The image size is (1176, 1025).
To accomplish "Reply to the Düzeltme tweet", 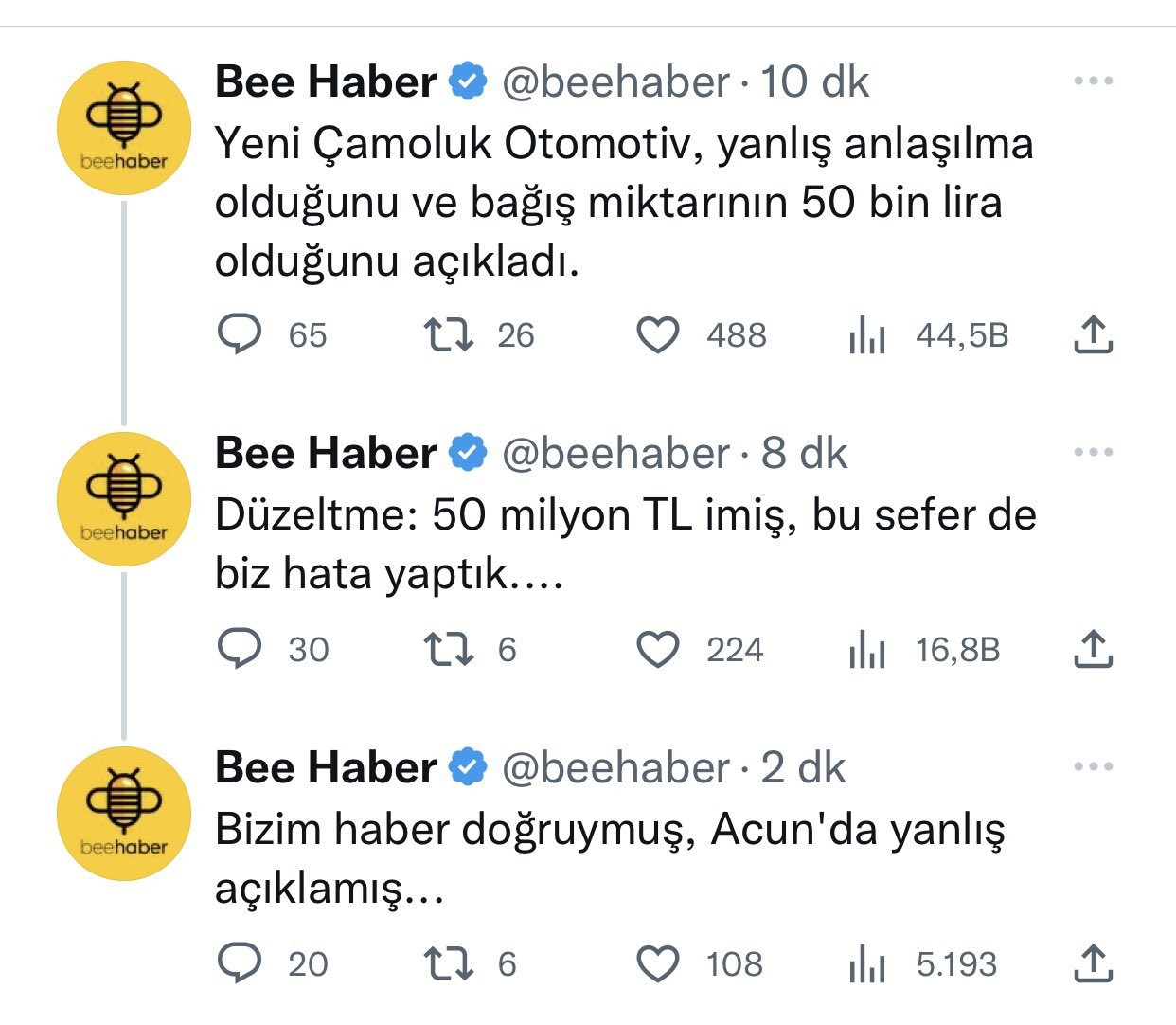I will 241,649.
